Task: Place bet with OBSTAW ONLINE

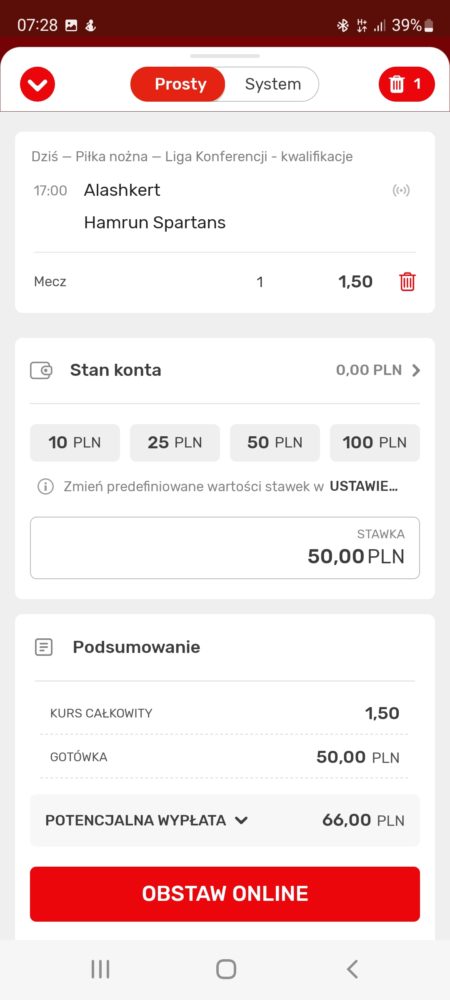Action: pos(225,893)
